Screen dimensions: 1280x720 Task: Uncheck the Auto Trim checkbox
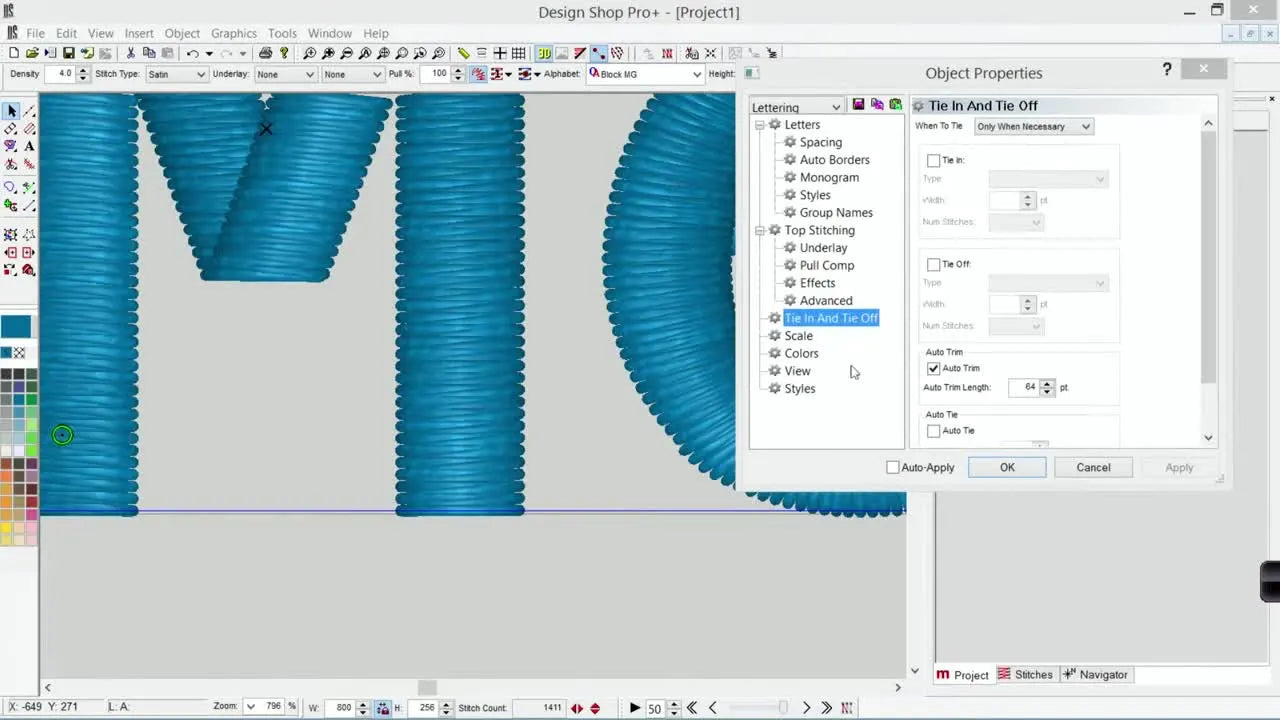[933, 368]
